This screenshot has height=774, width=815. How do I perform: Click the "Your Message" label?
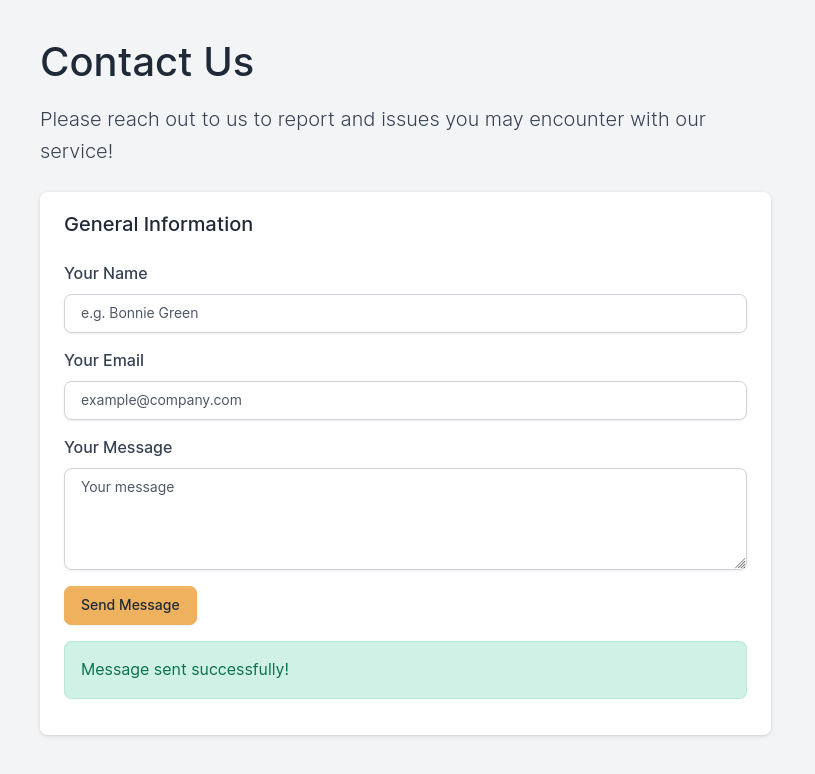coord(118,447)
